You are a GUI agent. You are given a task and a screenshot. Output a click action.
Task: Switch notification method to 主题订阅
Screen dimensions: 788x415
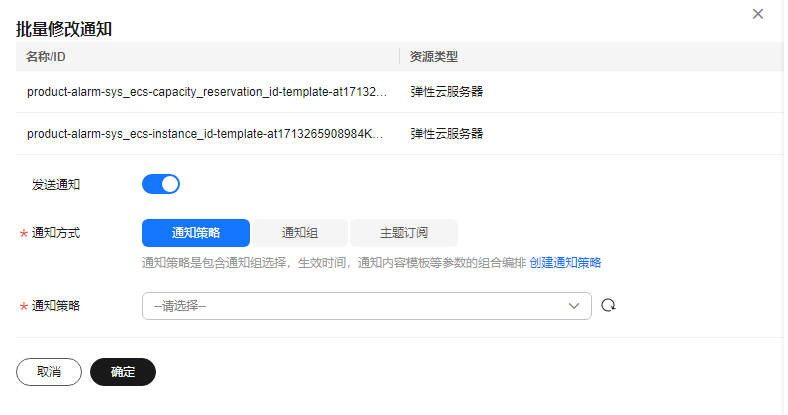point(404,233)
